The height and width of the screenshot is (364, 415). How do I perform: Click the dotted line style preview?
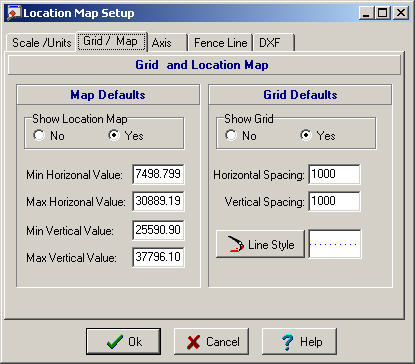[x=335, y=244]
